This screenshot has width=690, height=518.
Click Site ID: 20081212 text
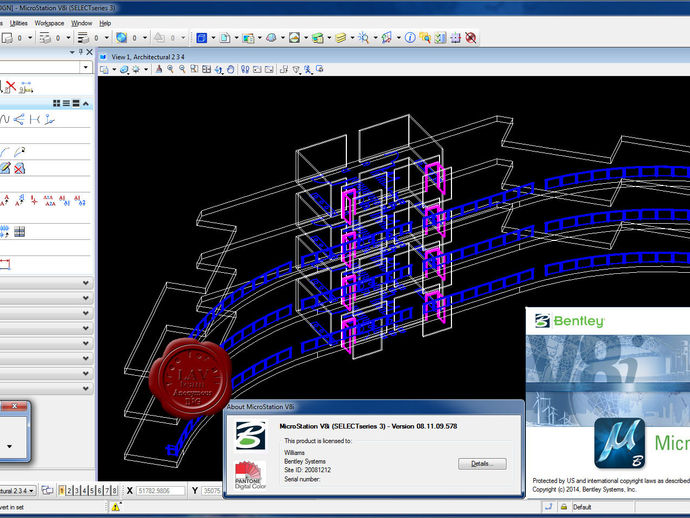(x=307, y=470)
